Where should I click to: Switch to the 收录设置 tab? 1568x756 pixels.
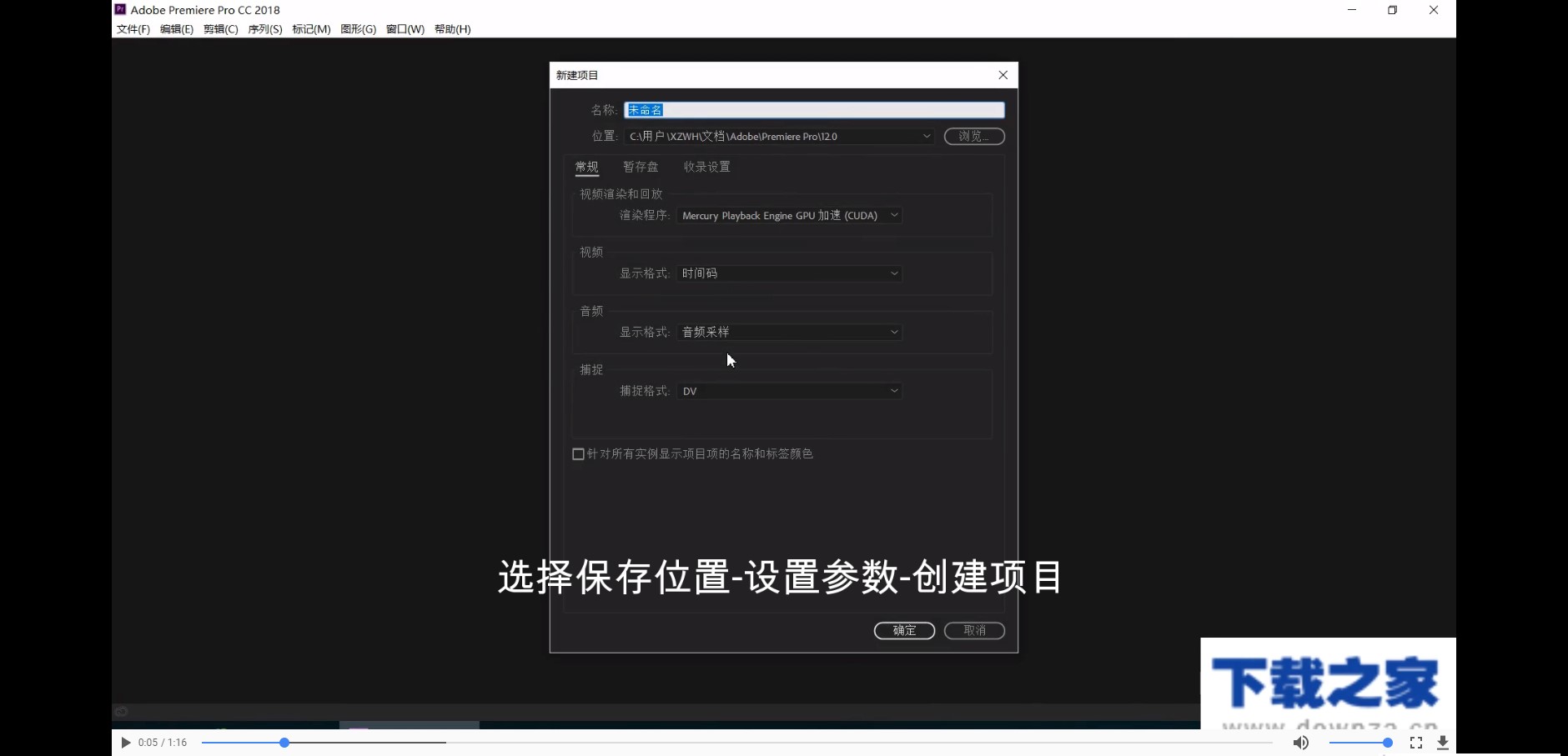(706, 167)
